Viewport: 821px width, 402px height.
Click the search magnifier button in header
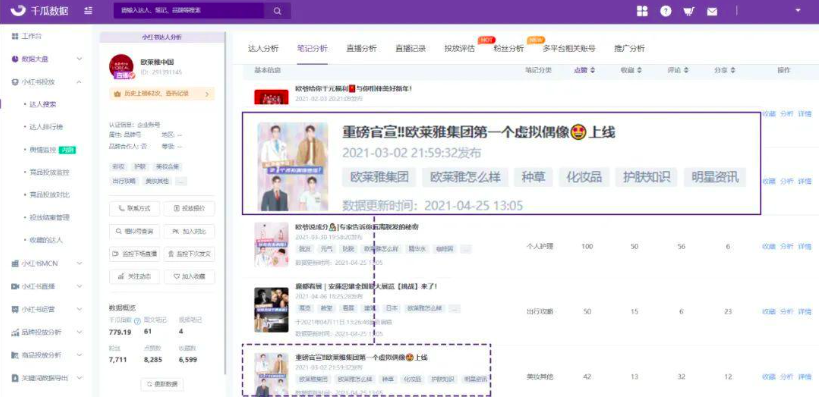coord(278,11)
